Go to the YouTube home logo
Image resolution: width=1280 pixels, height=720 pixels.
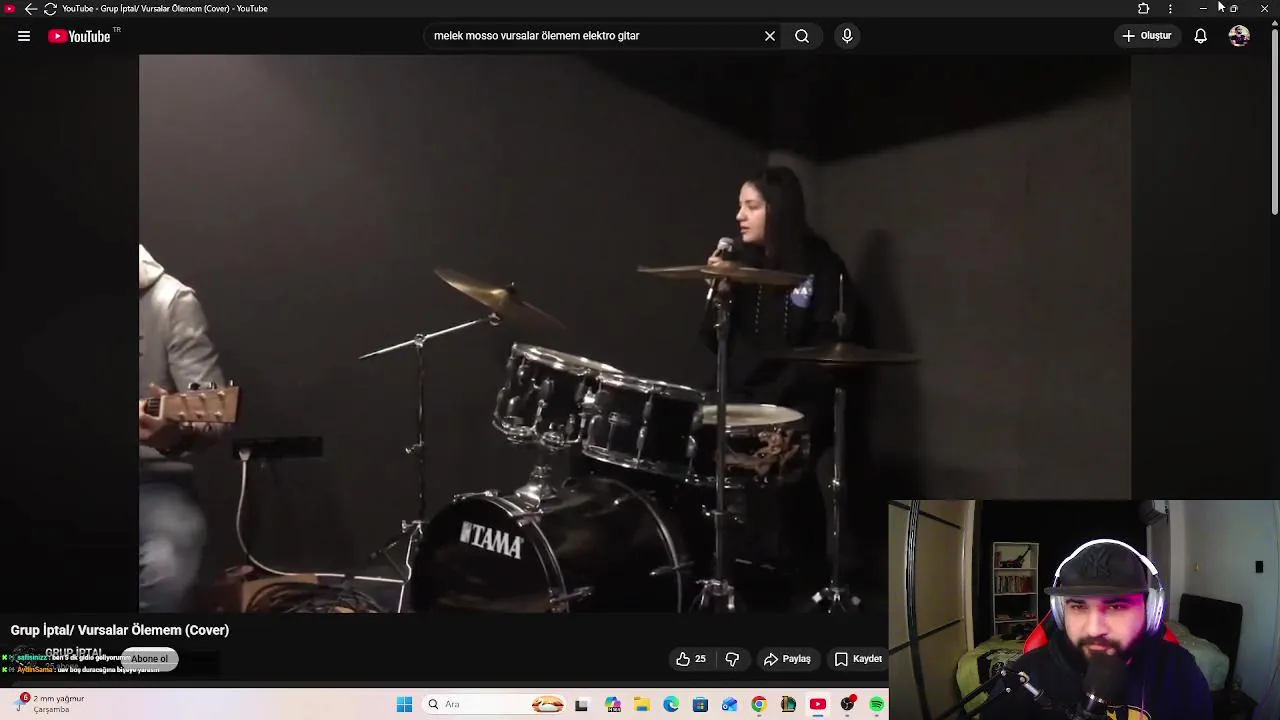79,36
